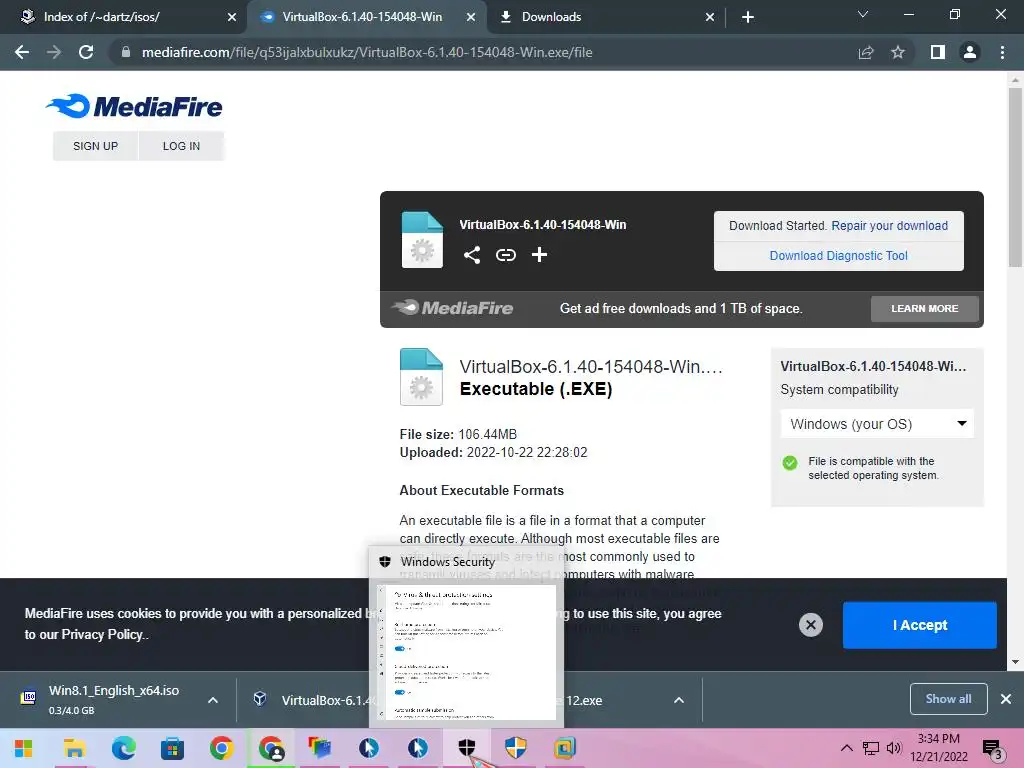The height and width of the screenshot is (768, 1024).
Task: Click the LEARN MORE button
Action: click(925, 308)
